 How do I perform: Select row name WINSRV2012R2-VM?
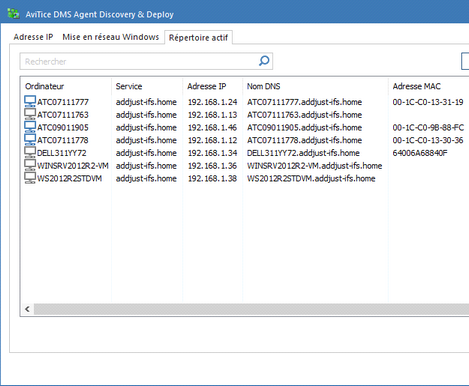73,166
